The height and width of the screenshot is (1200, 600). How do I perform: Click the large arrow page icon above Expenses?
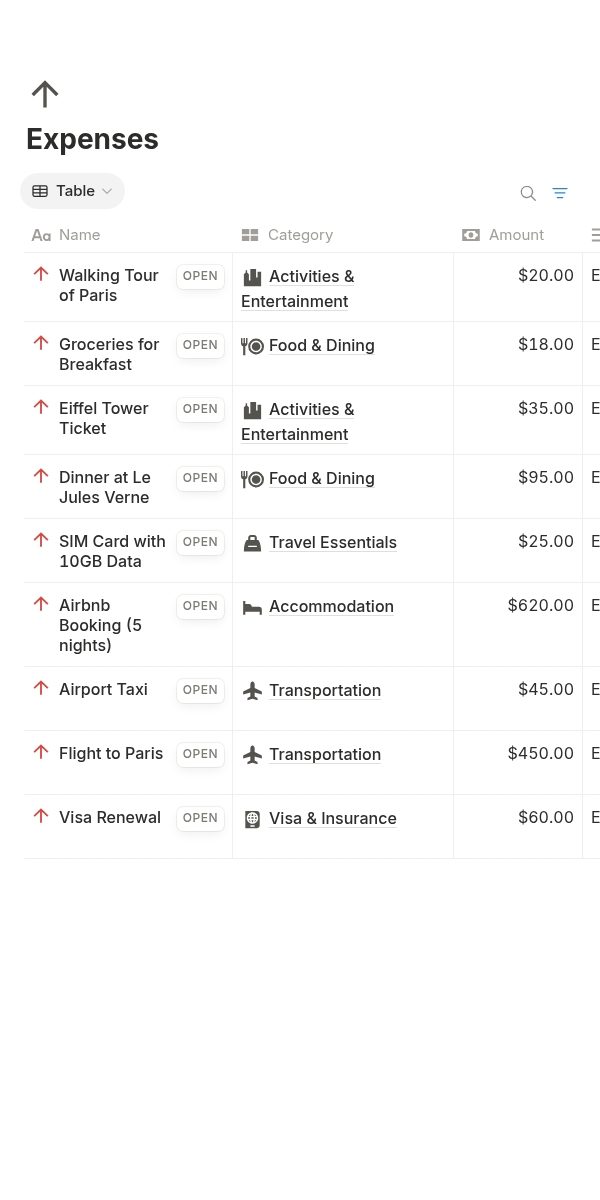pos(45,94)
